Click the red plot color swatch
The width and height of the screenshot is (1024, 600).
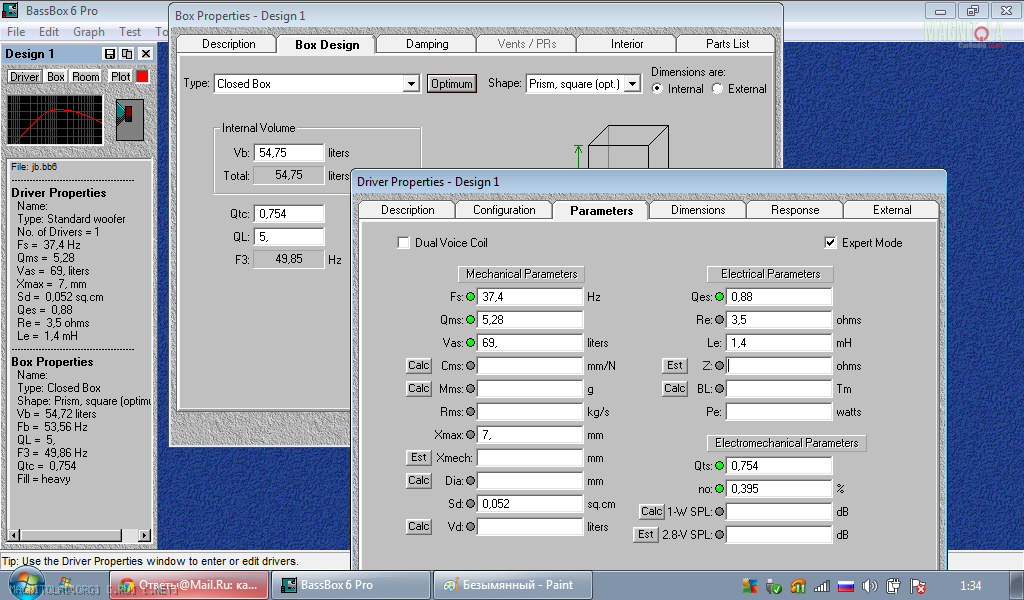[142, 76]
